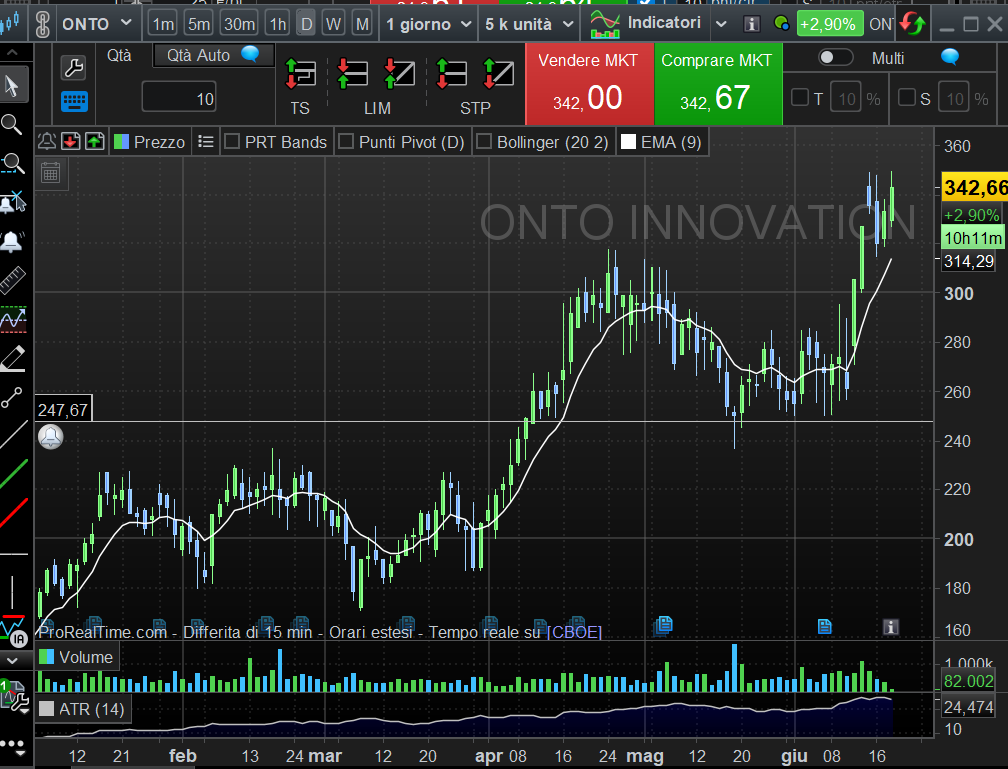
Task: Switch to 5m timeframe
Action: click(199, 24)
